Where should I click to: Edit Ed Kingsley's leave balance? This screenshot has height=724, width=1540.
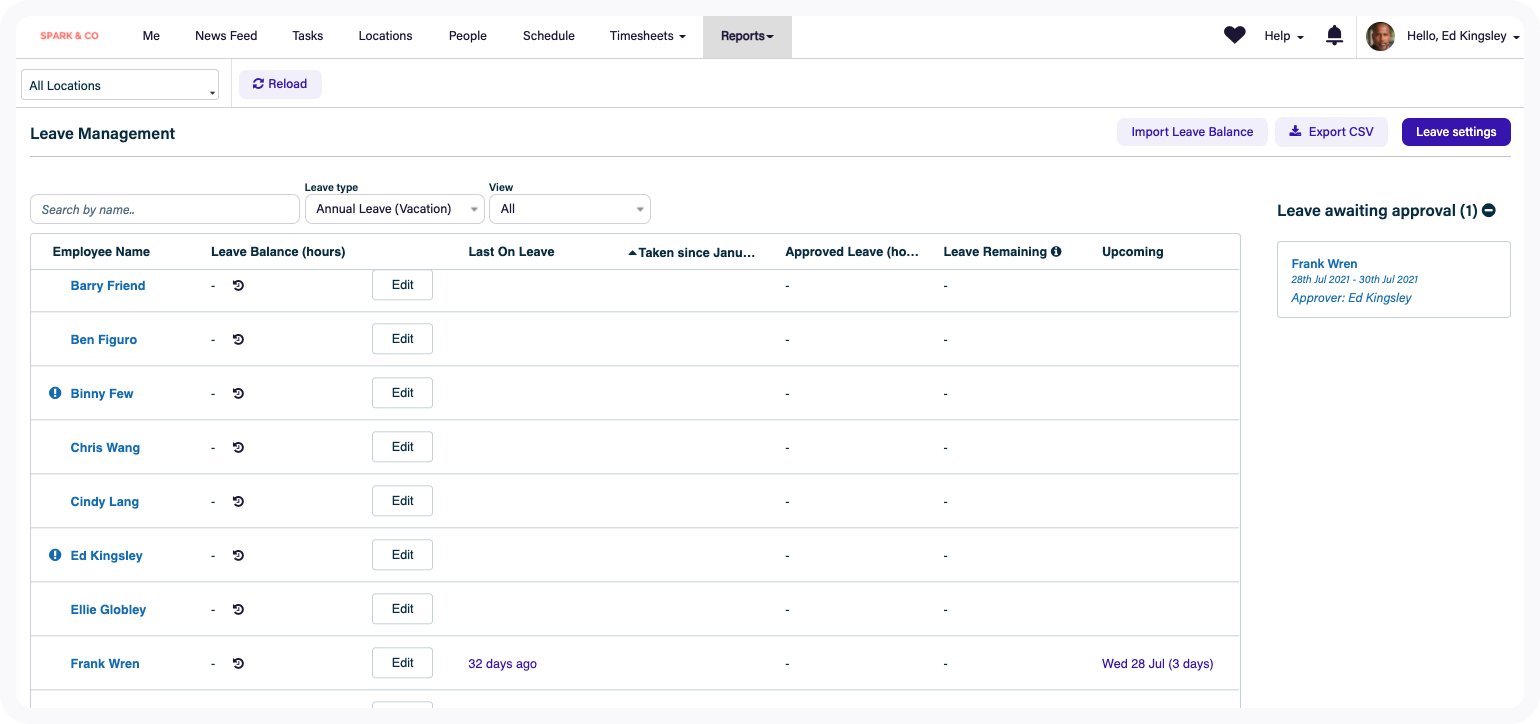402,555
